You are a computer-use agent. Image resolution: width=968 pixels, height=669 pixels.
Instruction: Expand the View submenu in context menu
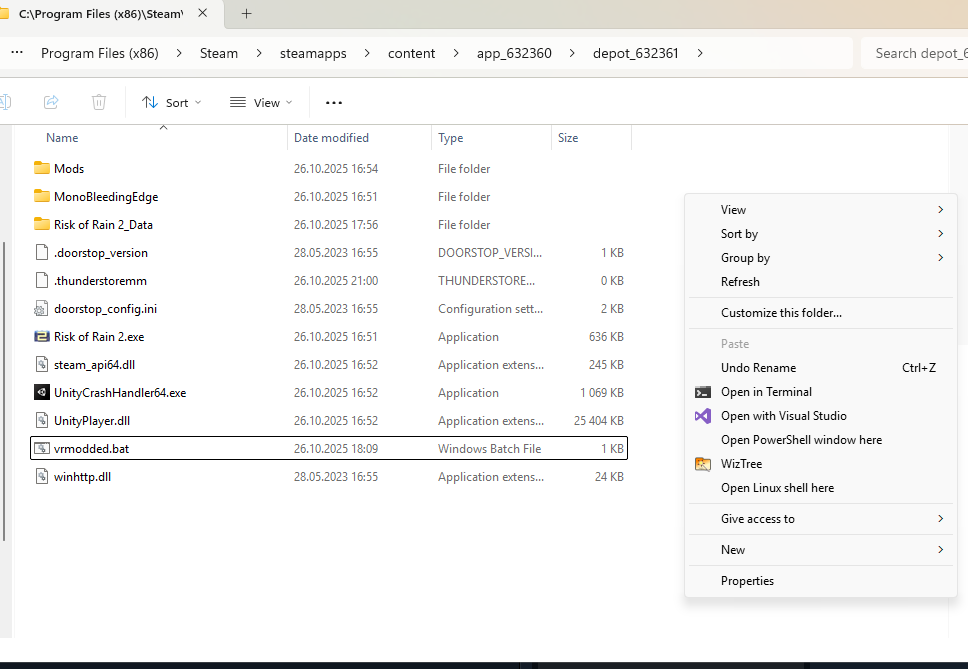pos(821,210)
